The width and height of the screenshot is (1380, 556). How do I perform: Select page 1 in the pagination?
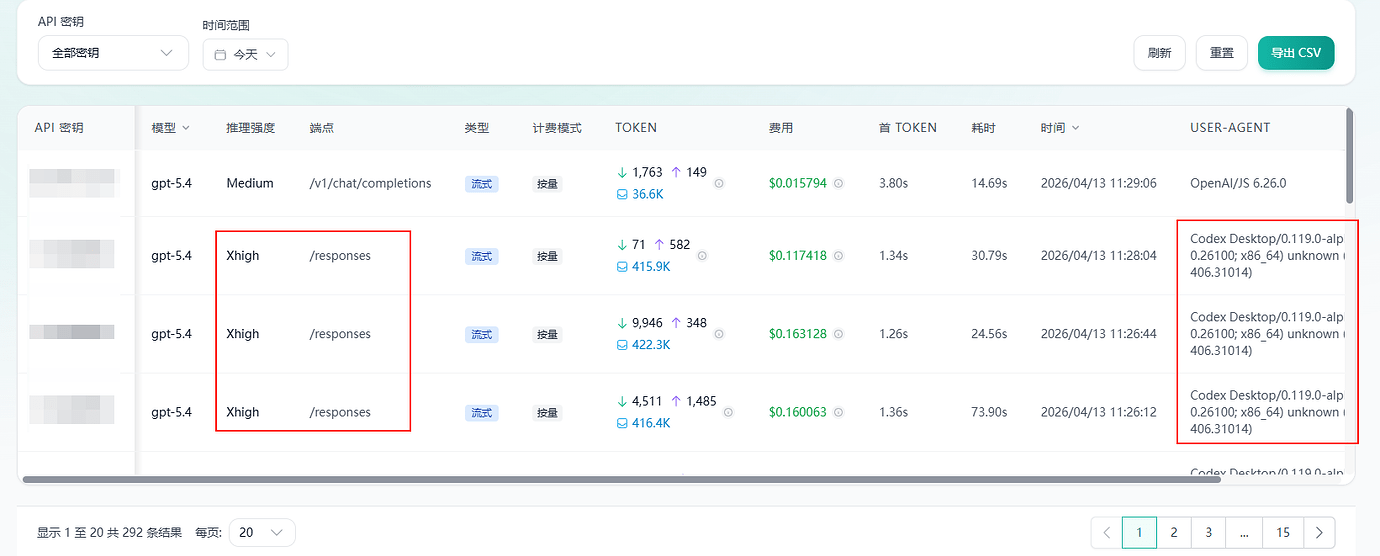(1139, 533)
